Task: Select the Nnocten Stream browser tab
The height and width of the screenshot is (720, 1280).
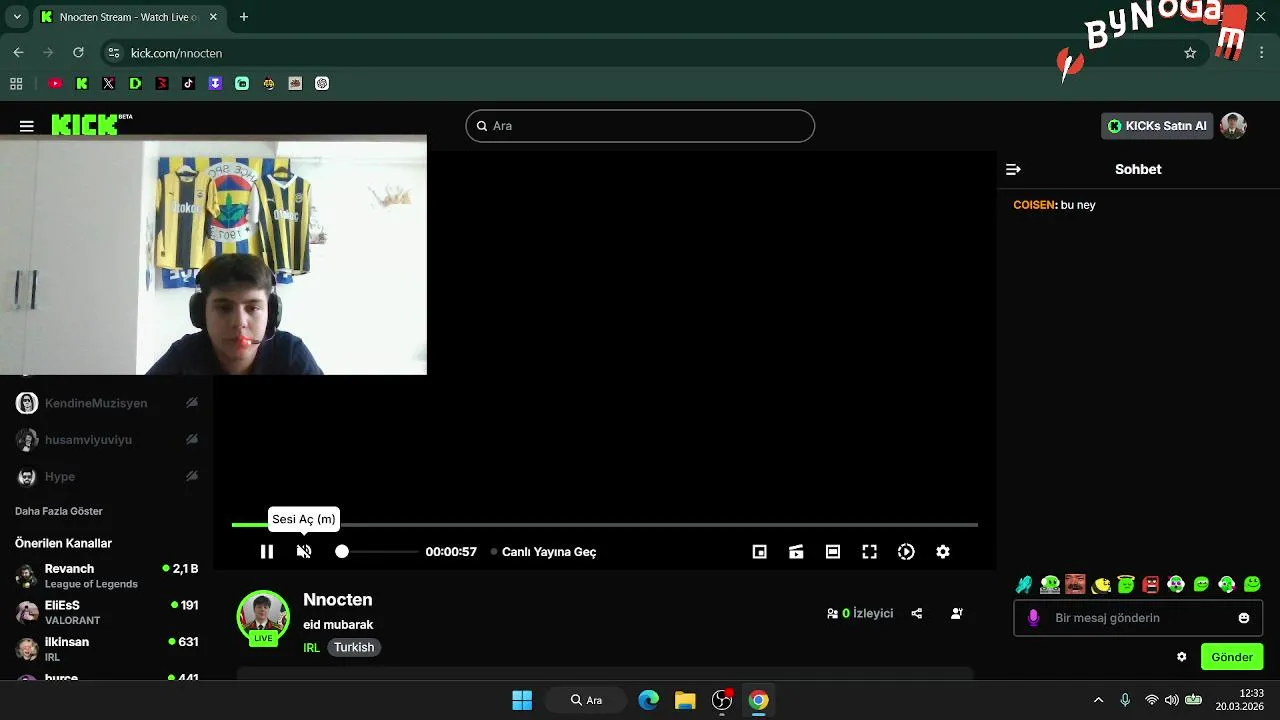Action: pyautogui.click(x=129, y=17)
